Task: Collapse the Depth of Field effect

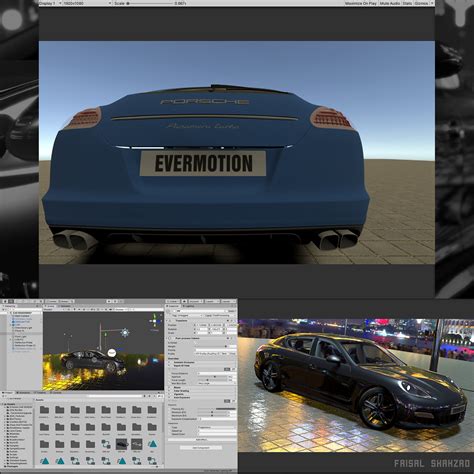Action: point(169,366)
